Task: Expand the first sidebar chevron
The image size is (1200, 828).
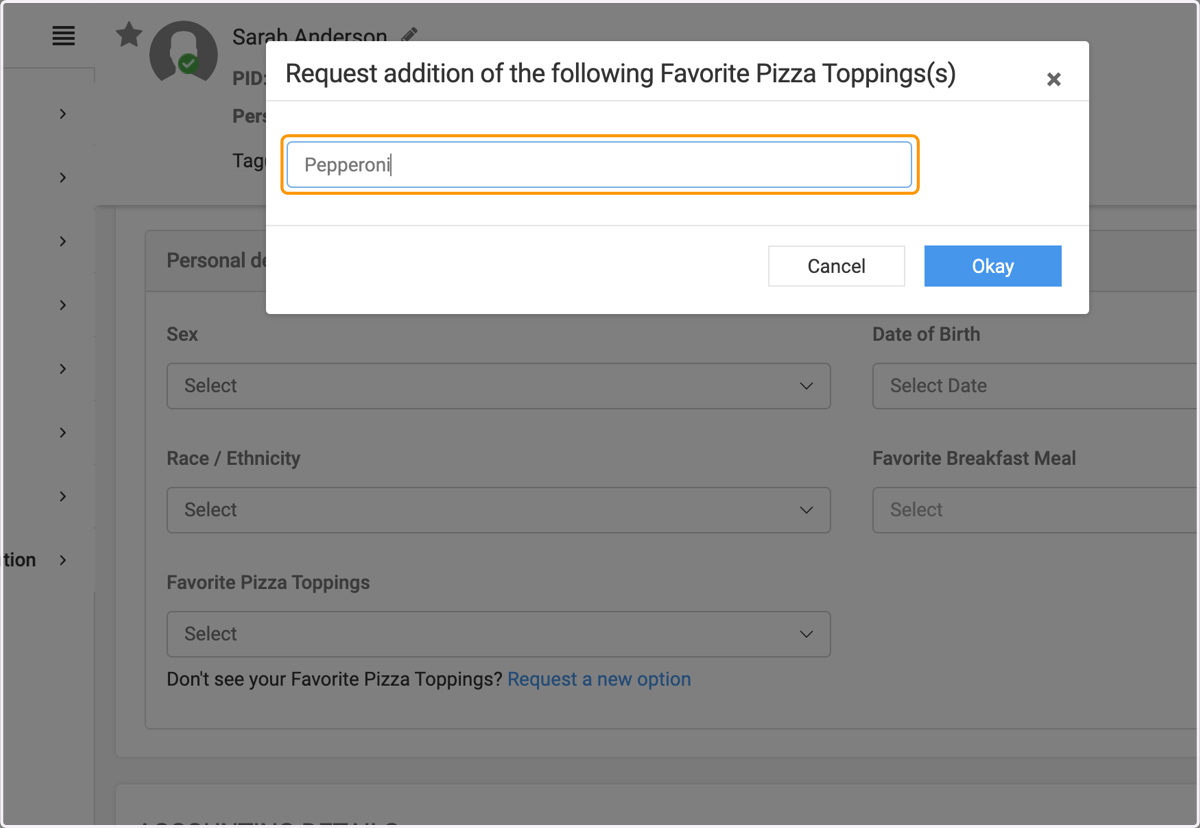Action: tap(62, 114)
